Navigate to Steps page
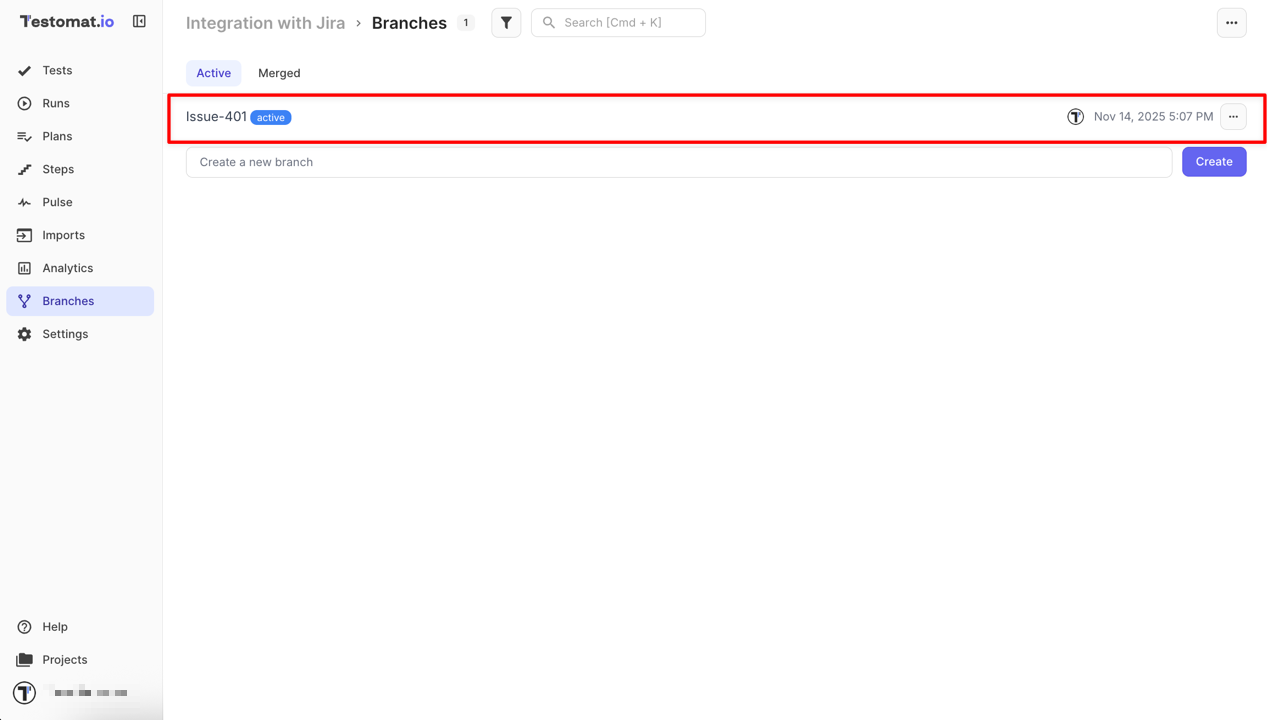This screenshot has height=720, width=1280. point(58,170)
